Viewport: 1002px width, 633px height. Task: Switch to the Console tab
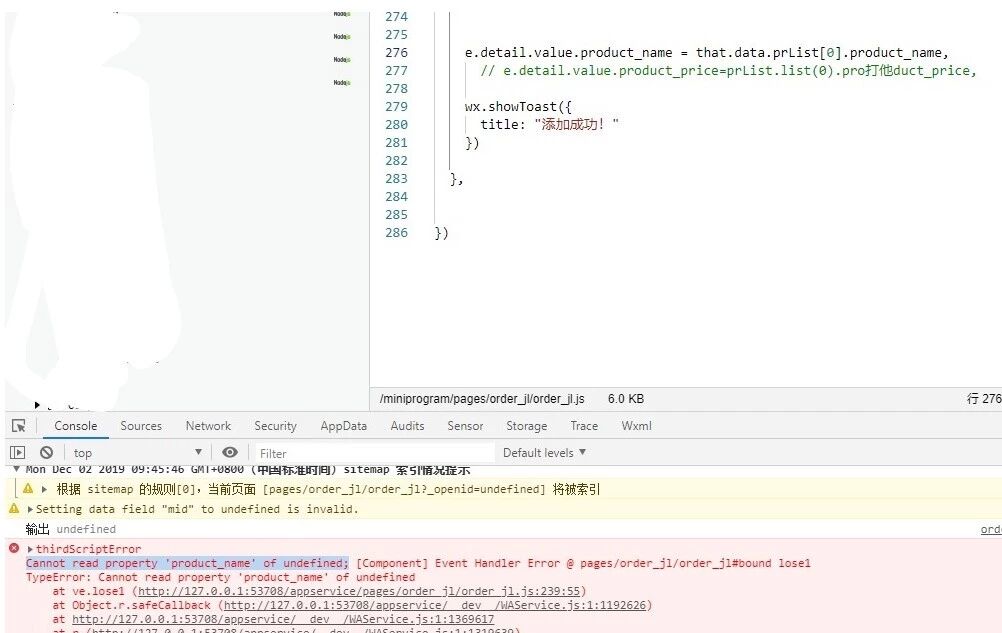coord(75,426)
